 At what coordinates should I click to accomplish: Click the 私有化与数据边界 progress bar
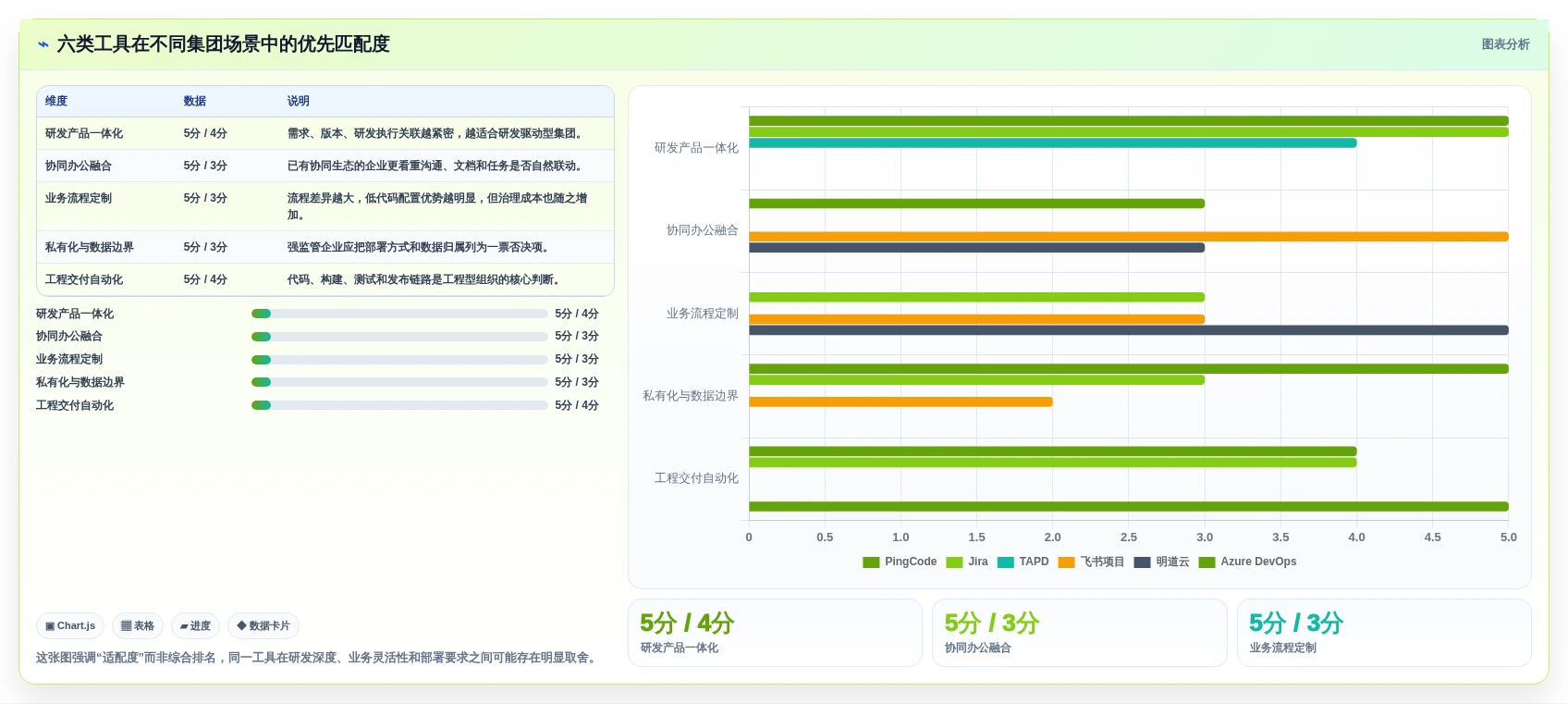pos(399,382)
